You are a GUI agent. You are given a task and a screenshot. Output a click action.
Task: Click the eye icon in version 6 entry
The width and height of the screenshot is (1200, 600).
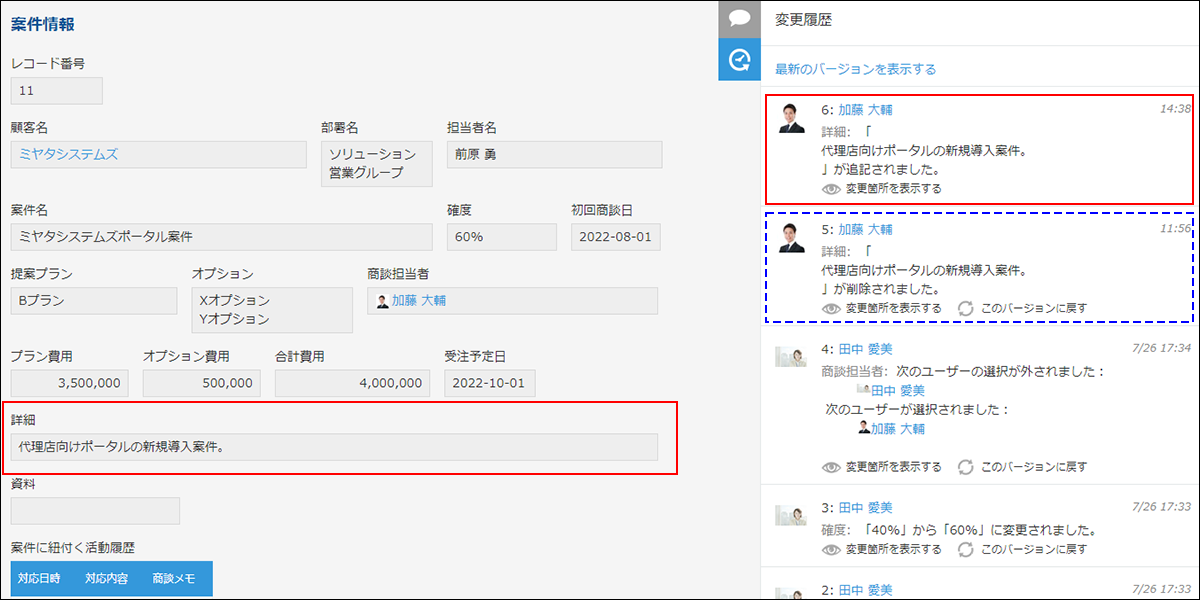tap(830, 188)
